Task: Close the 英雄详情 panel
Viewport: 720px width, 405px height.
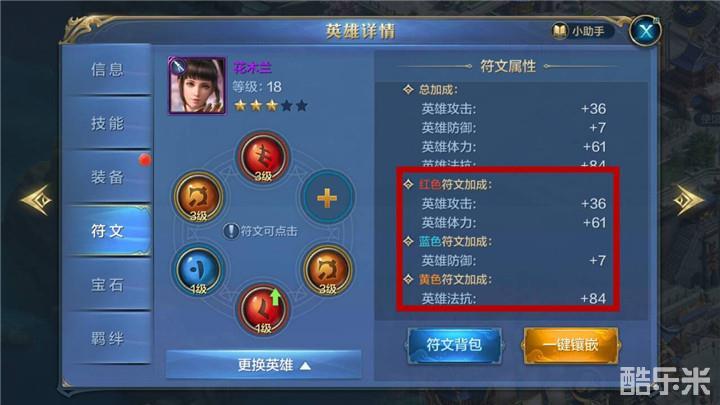Action: 645,31
